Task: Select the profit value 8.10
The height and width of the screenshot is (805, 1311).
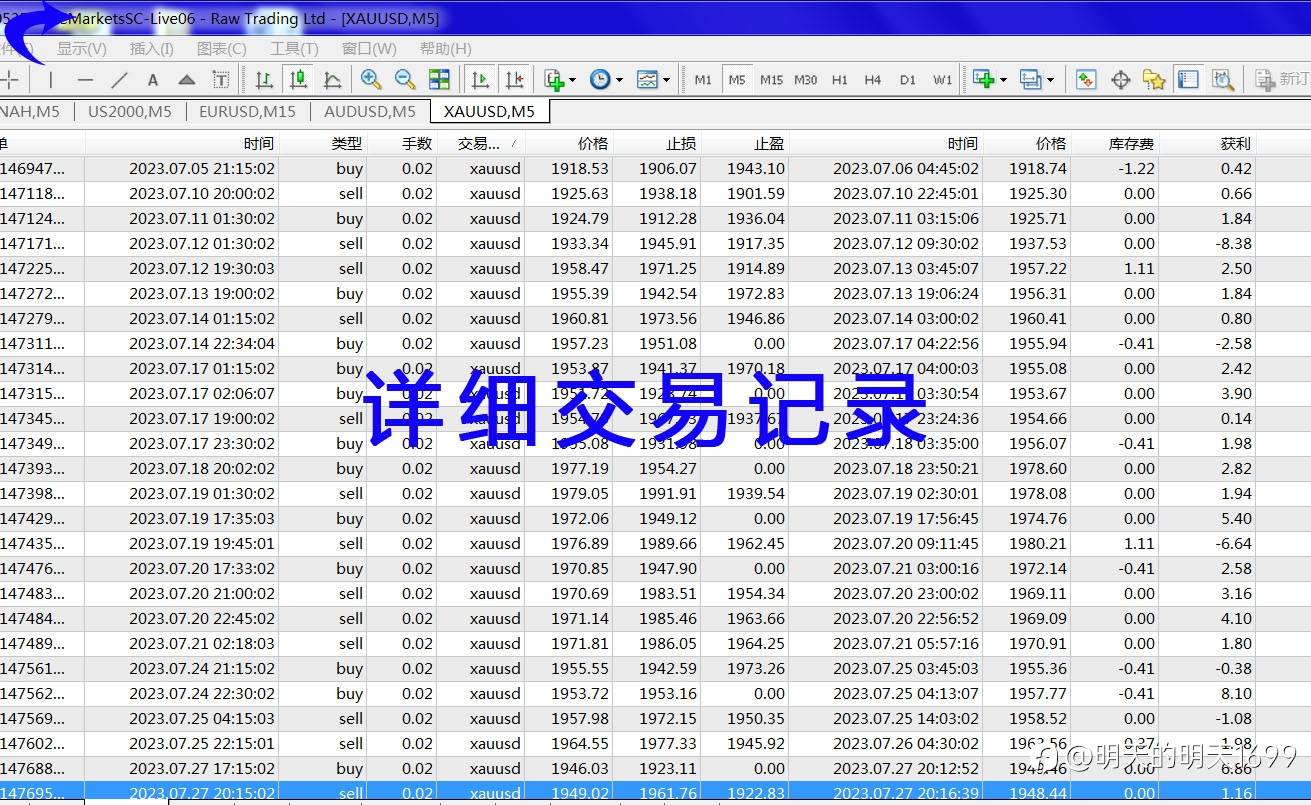Action: tap(1236, 694)
